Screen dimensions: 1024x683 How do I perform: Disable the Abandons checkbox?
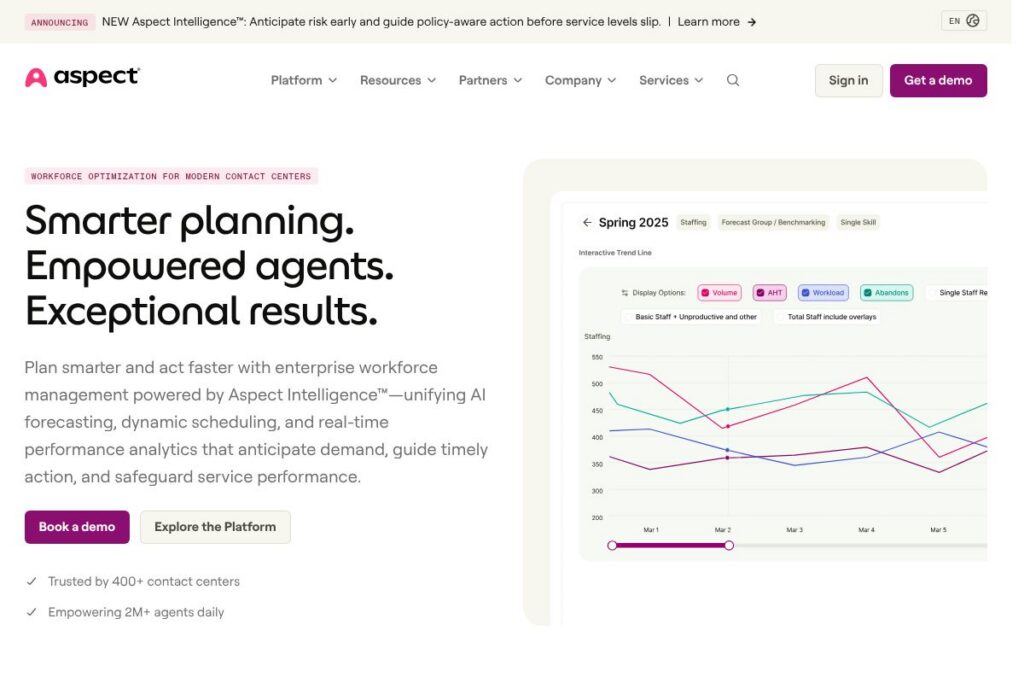tap(867, 293)
